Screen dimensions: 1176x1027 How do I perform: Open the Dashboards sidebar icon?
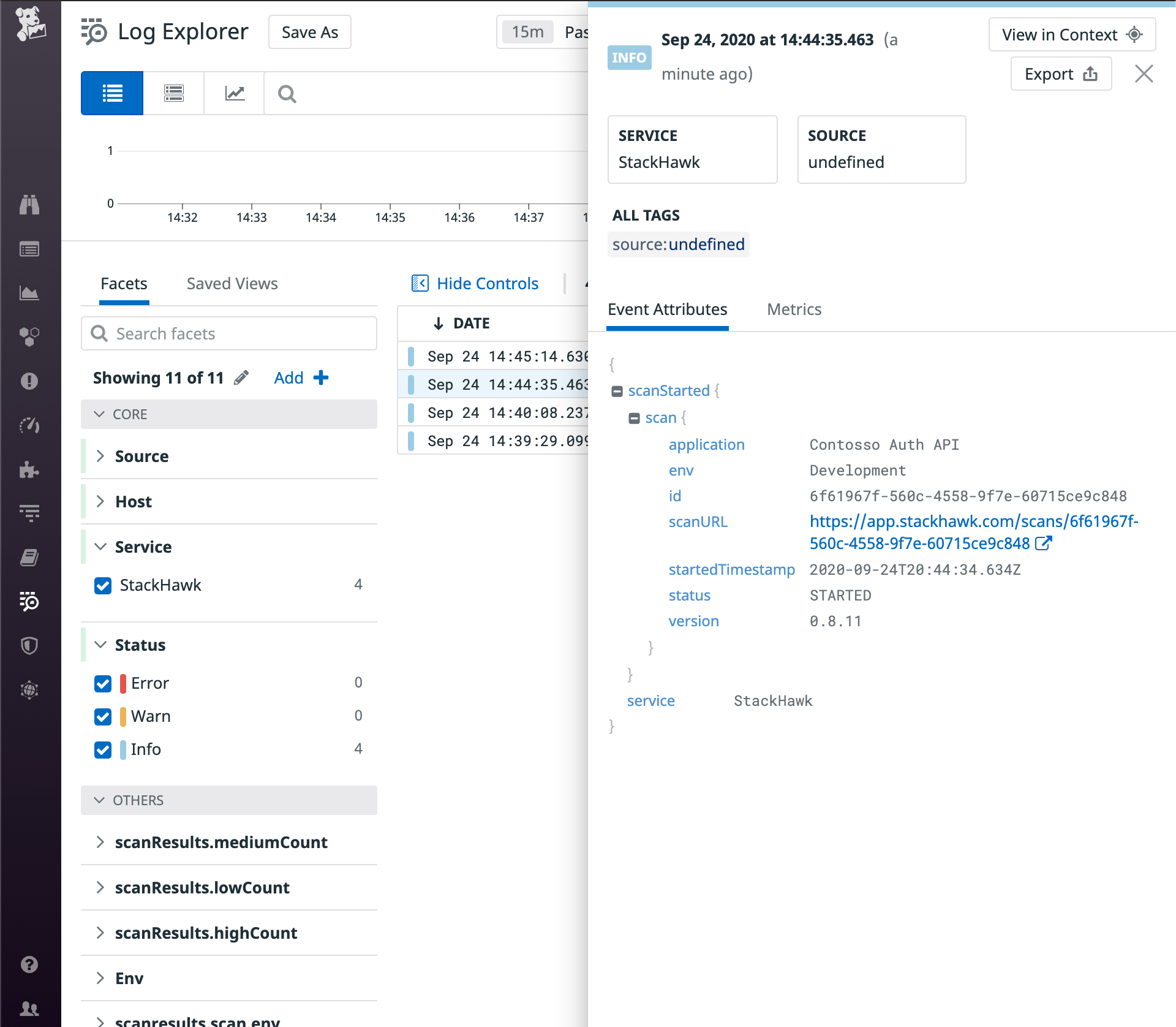tap(30, 249)
